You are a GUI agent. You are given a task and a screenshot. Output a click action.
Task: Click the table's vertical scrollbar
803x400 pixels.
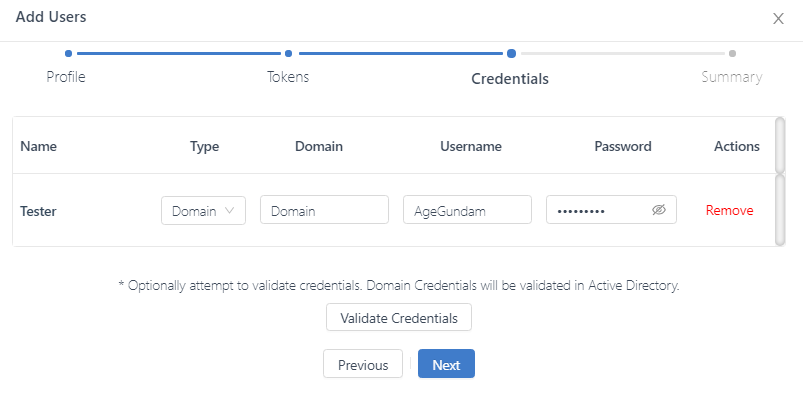[780, 209]
